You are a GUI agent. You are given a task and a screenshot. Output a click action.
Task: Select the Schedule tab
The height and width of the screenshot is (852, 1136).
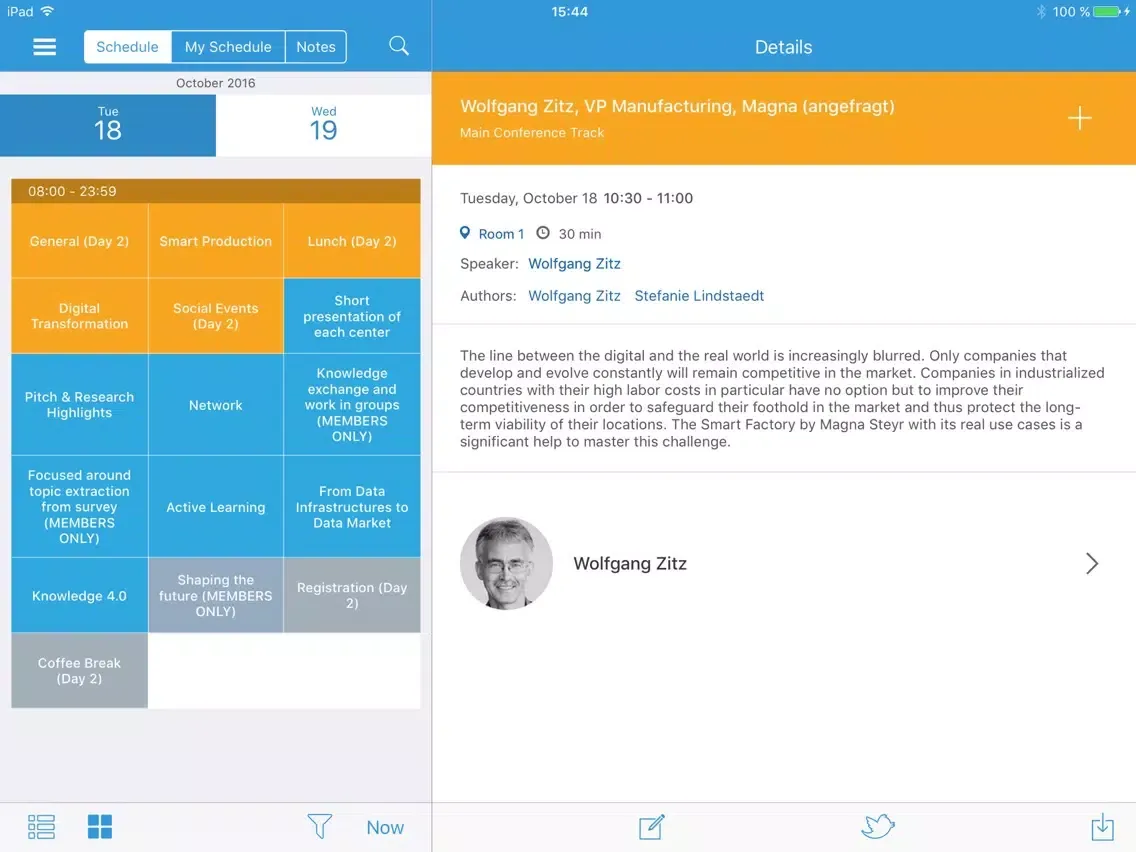128,47
